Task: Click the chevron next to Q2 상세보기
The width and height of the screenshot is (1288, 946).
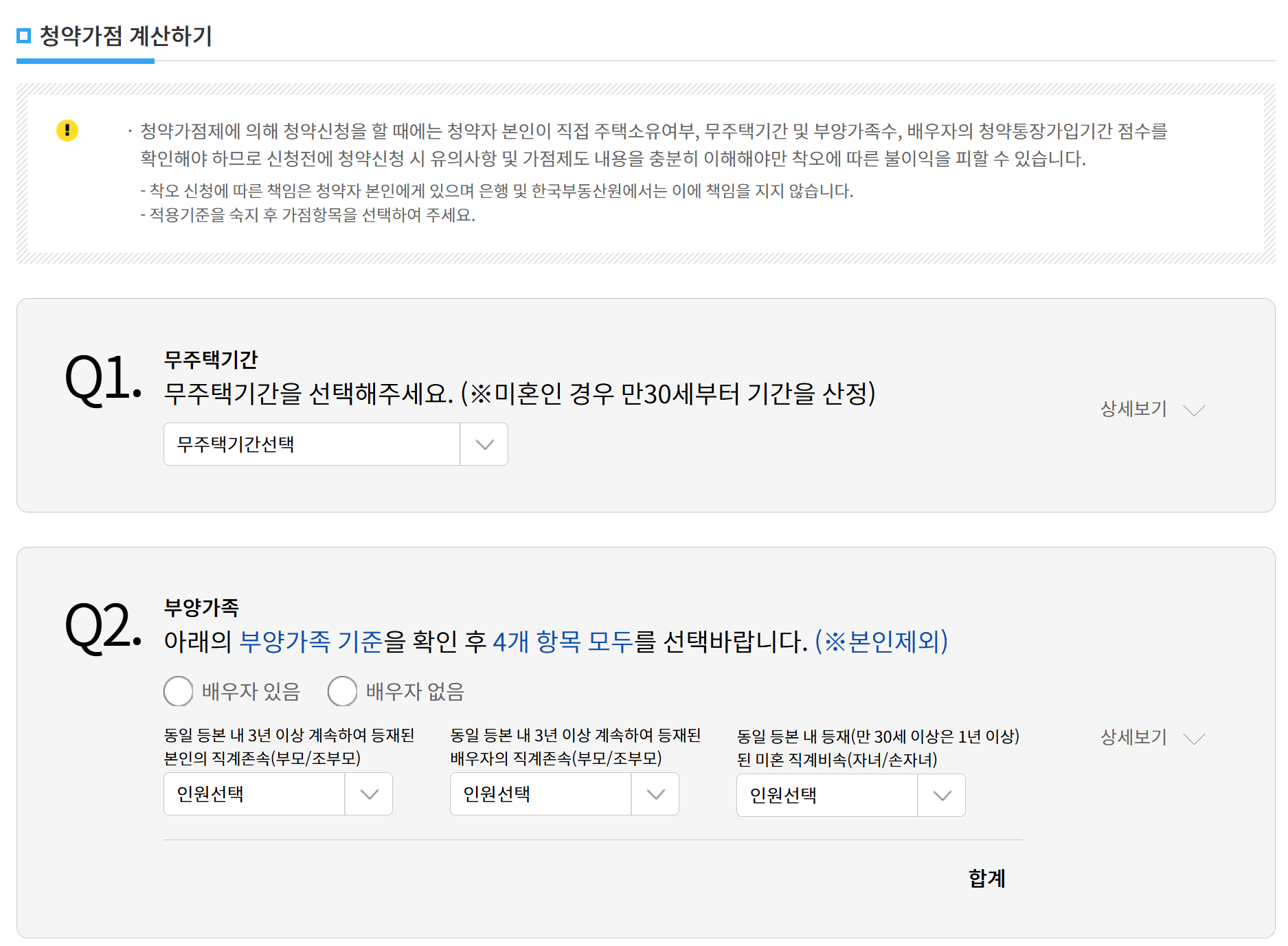Action: click(1195, 739)
